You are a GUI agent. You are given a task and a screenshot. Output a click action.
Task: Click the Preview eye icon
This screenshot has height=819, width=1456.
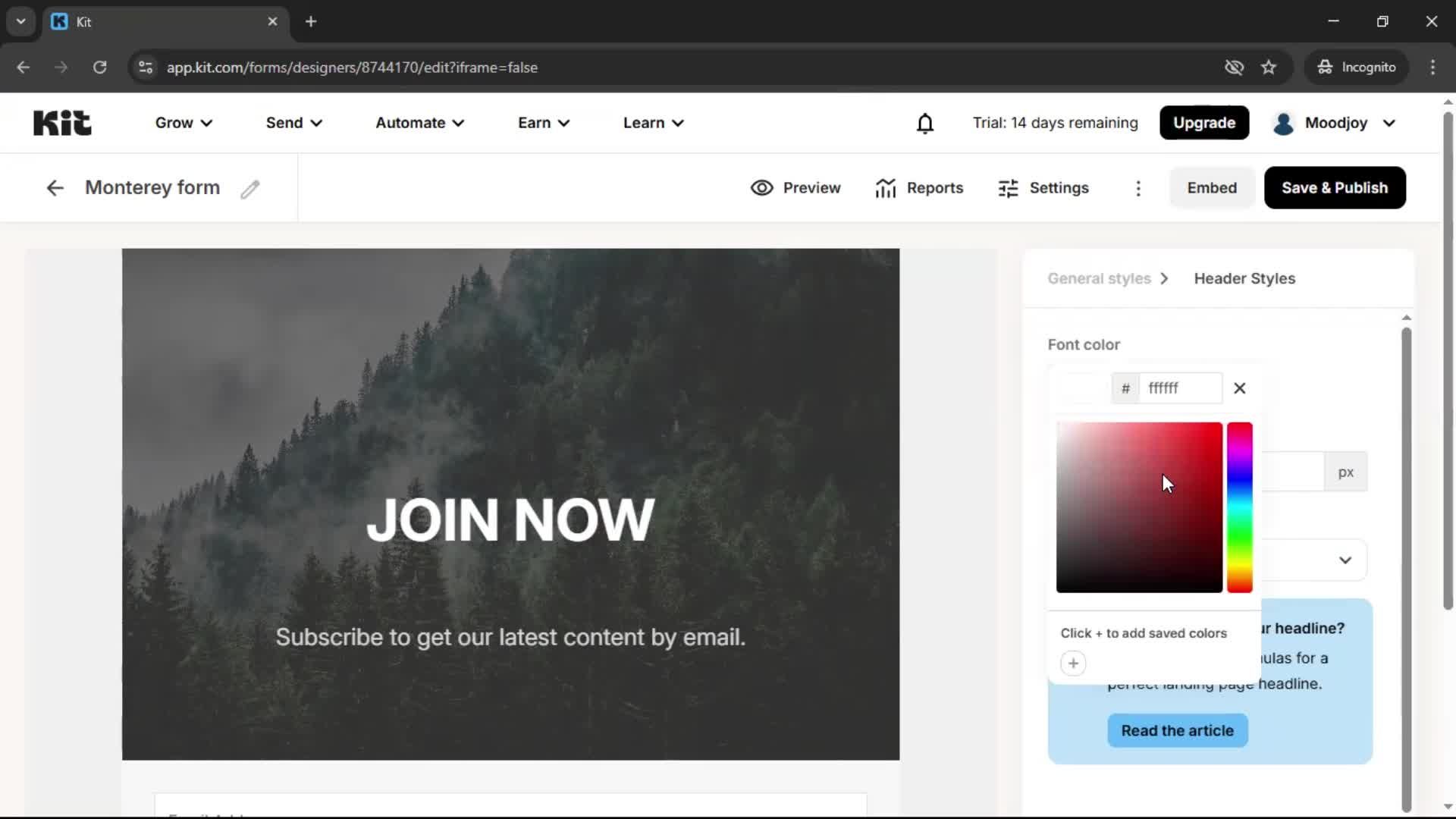tap(762, 187)
